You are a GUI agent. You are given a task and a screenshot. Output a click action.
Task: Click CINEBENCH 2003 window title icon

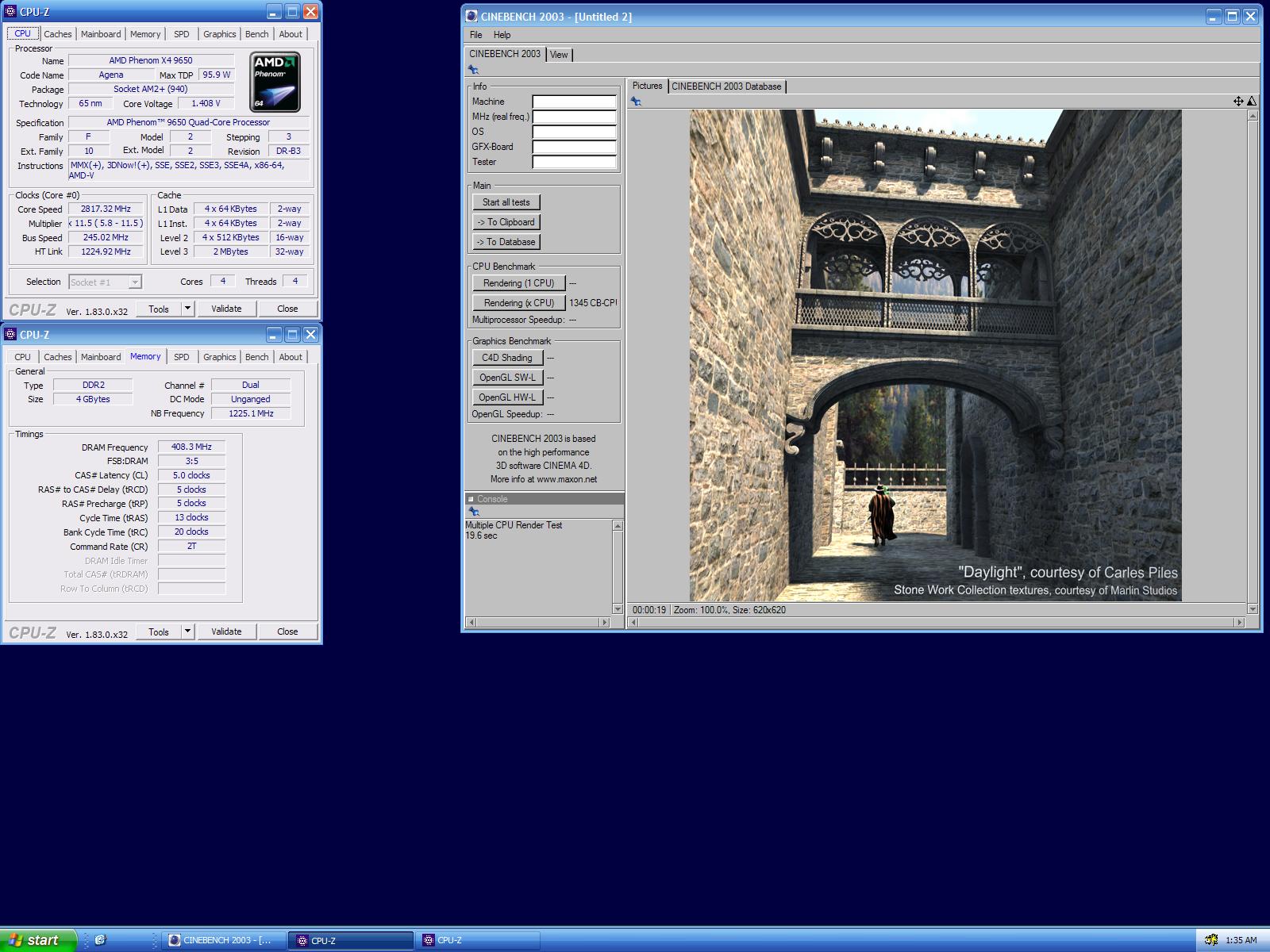click(471, 16)
